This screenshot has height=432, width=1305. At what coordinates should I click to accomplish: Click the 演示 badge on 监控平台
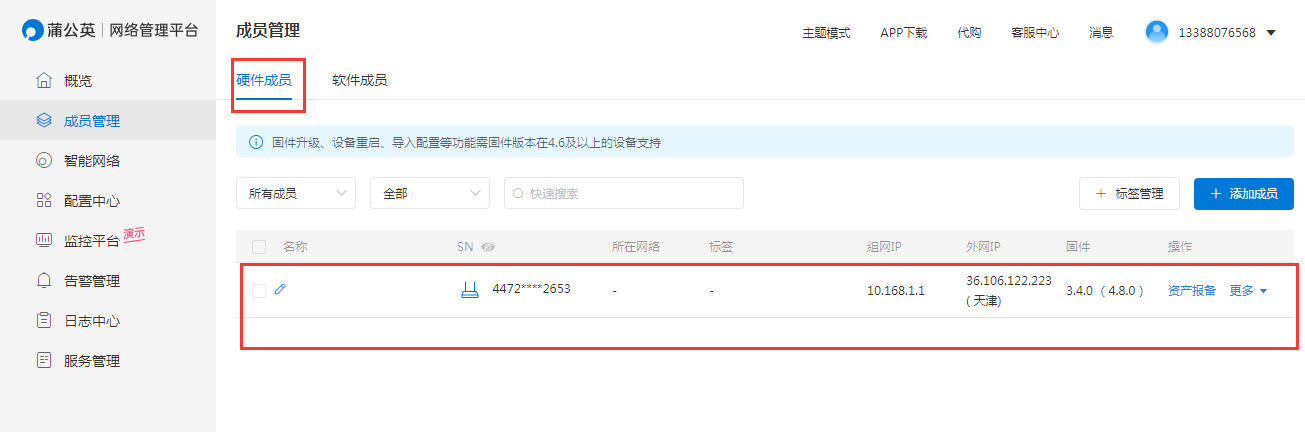point(134,235)
